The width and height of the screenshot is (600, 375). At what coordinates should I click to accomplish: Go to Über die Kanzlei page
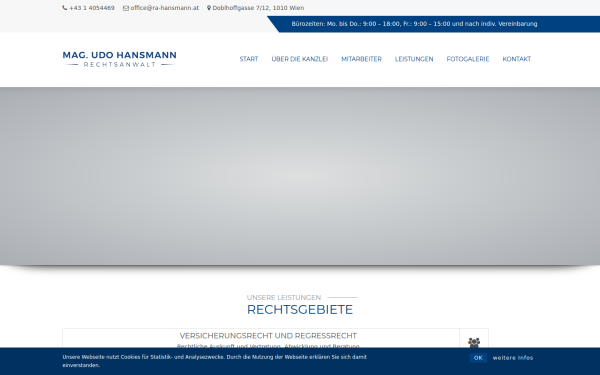point(300,59)
